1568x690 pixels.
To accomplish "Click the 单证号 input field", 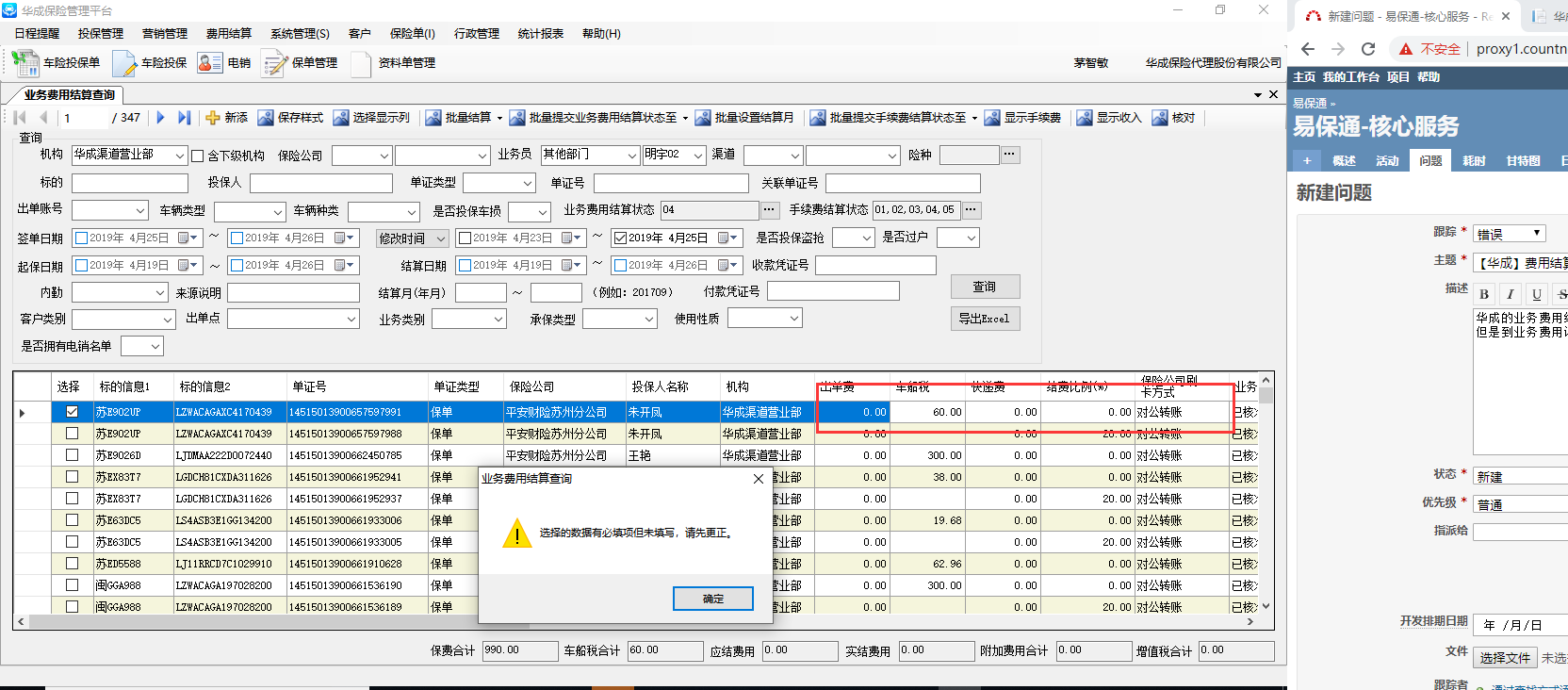I will point(670,183).
